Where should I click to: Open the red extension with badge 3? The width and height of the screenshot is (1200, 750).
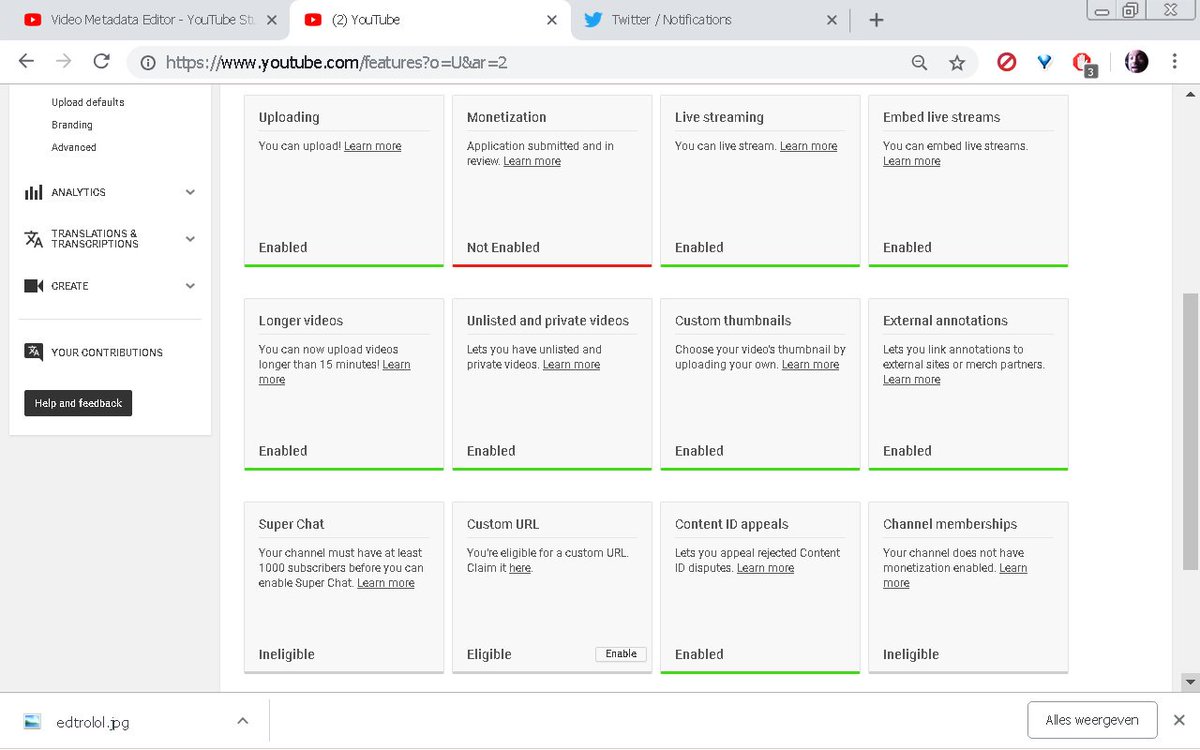coord(1083,64)
